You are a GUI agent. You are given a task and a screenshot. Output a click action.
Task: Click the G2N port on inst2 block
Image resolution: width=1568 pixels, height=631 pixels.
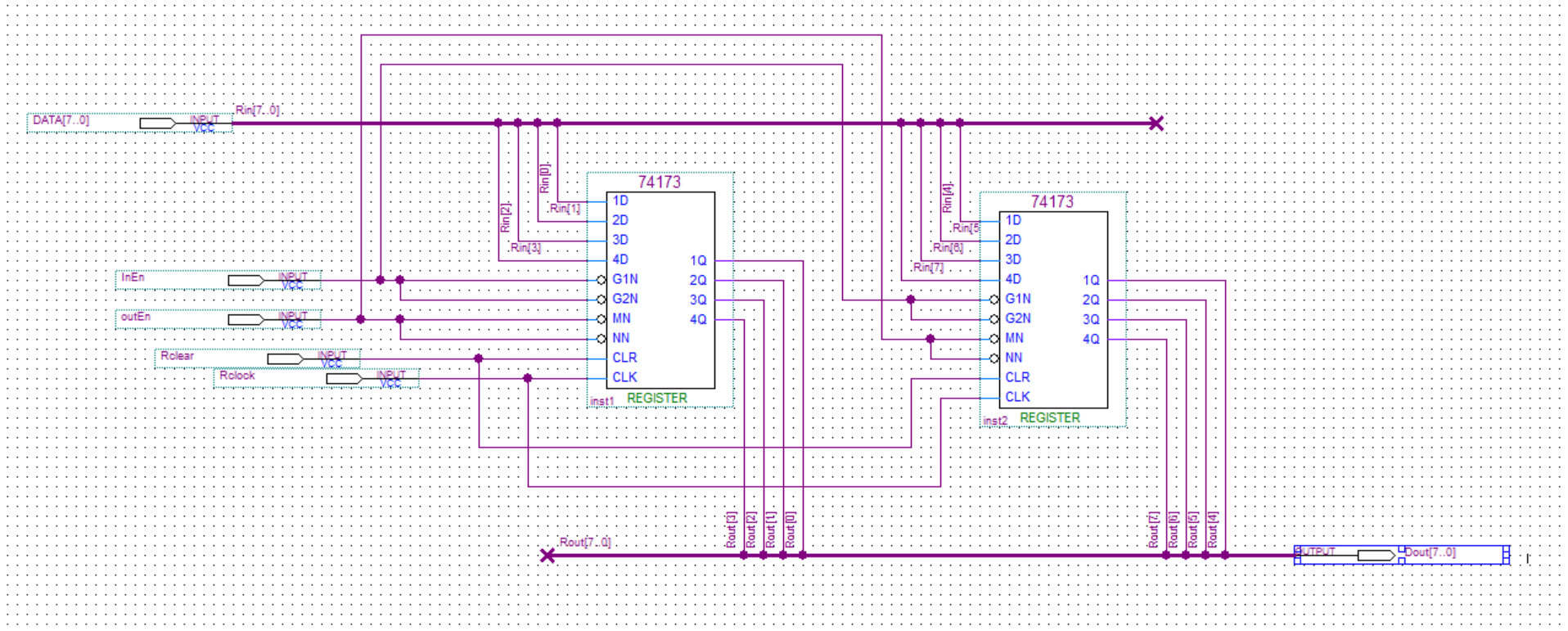(x=1018, y=318)
